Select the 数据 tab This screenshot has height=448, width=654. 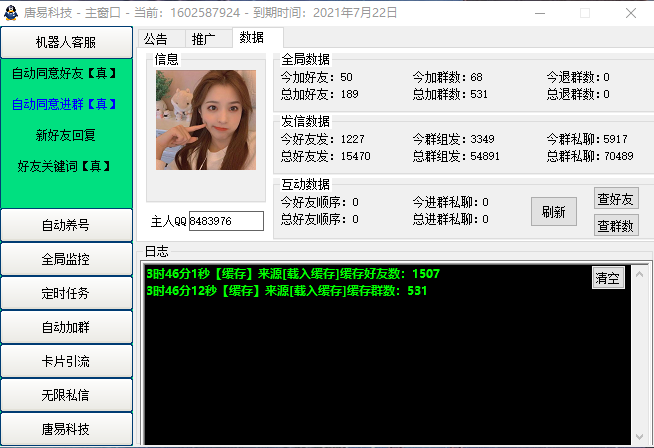258,38
